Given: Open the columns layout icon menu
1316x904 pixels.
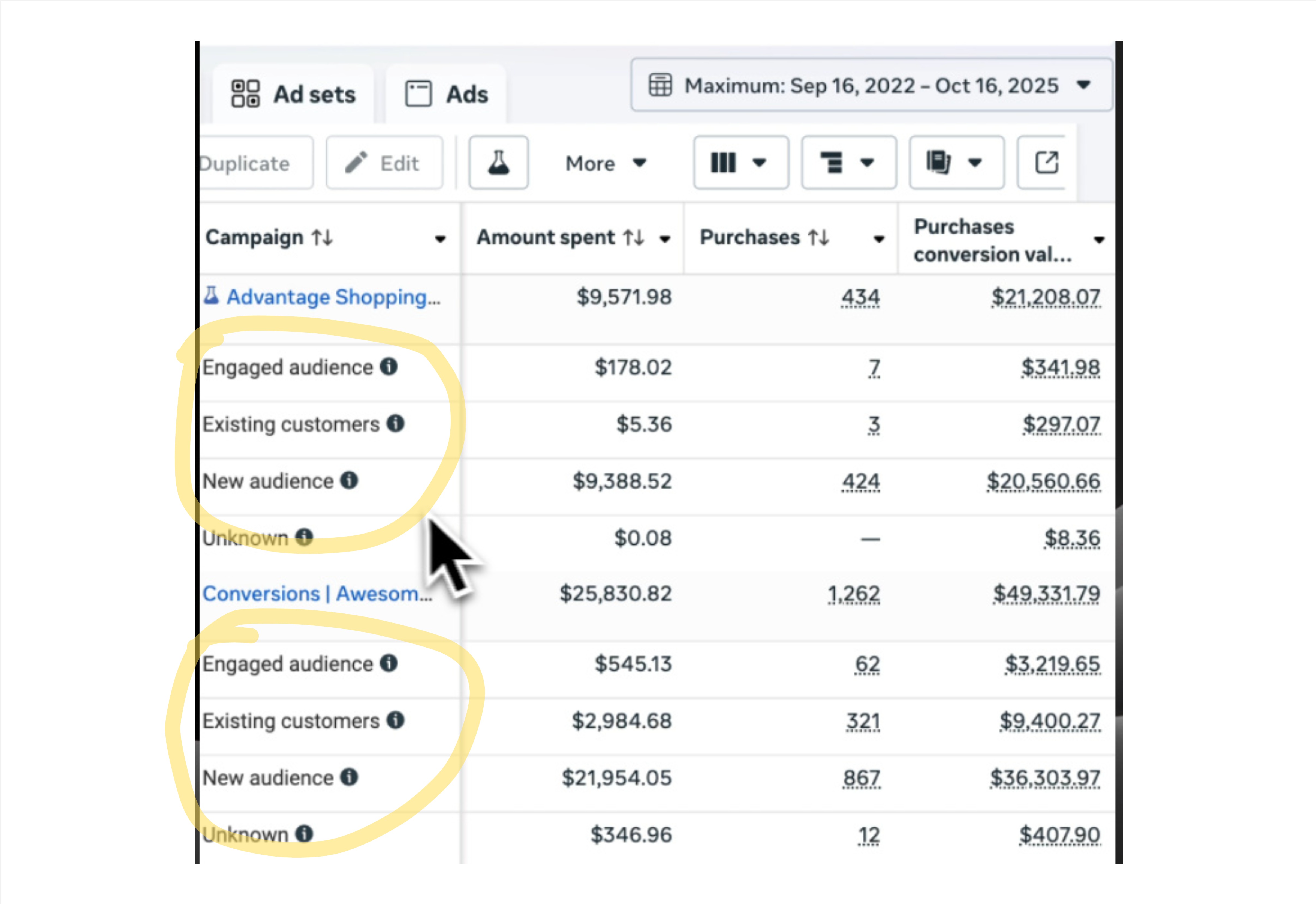Looking at the screenshot, I should tap(740, 163).
